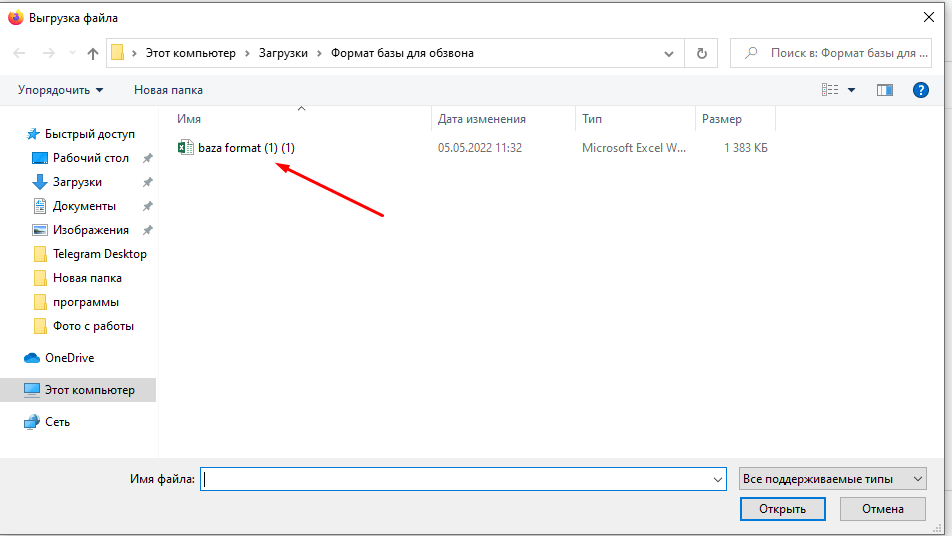Open the Все поддерживаемые типы file type dropdown
This screenshot has height=536, width=952.
[832, 479]
